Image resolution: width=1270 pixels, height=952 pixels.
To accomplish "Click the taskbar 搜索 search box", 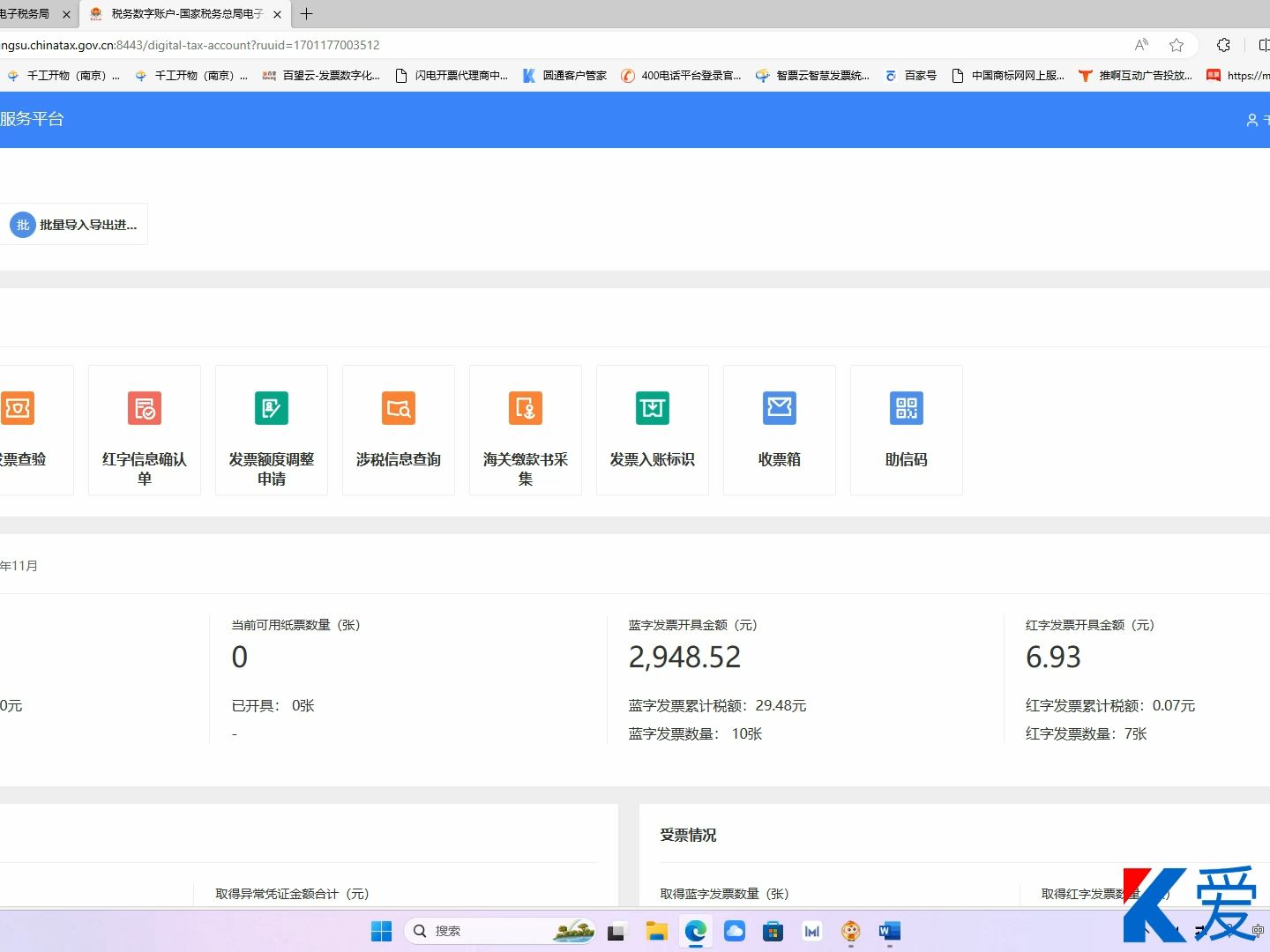I will coord(500,931).
